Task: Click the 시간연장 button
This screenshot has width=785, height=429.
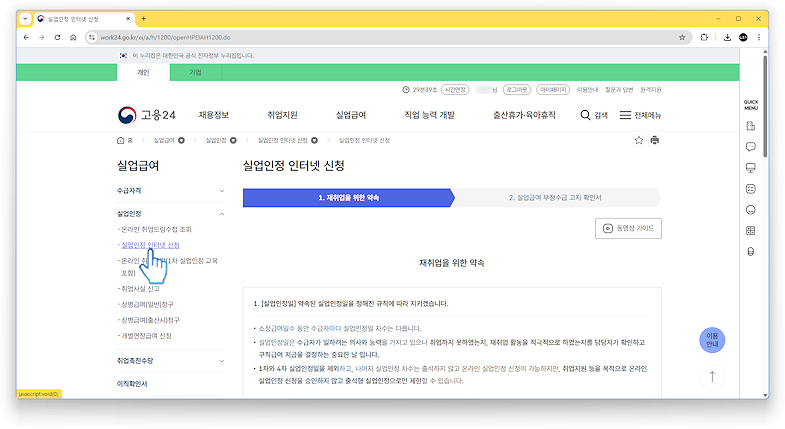Action: [455, 90]
